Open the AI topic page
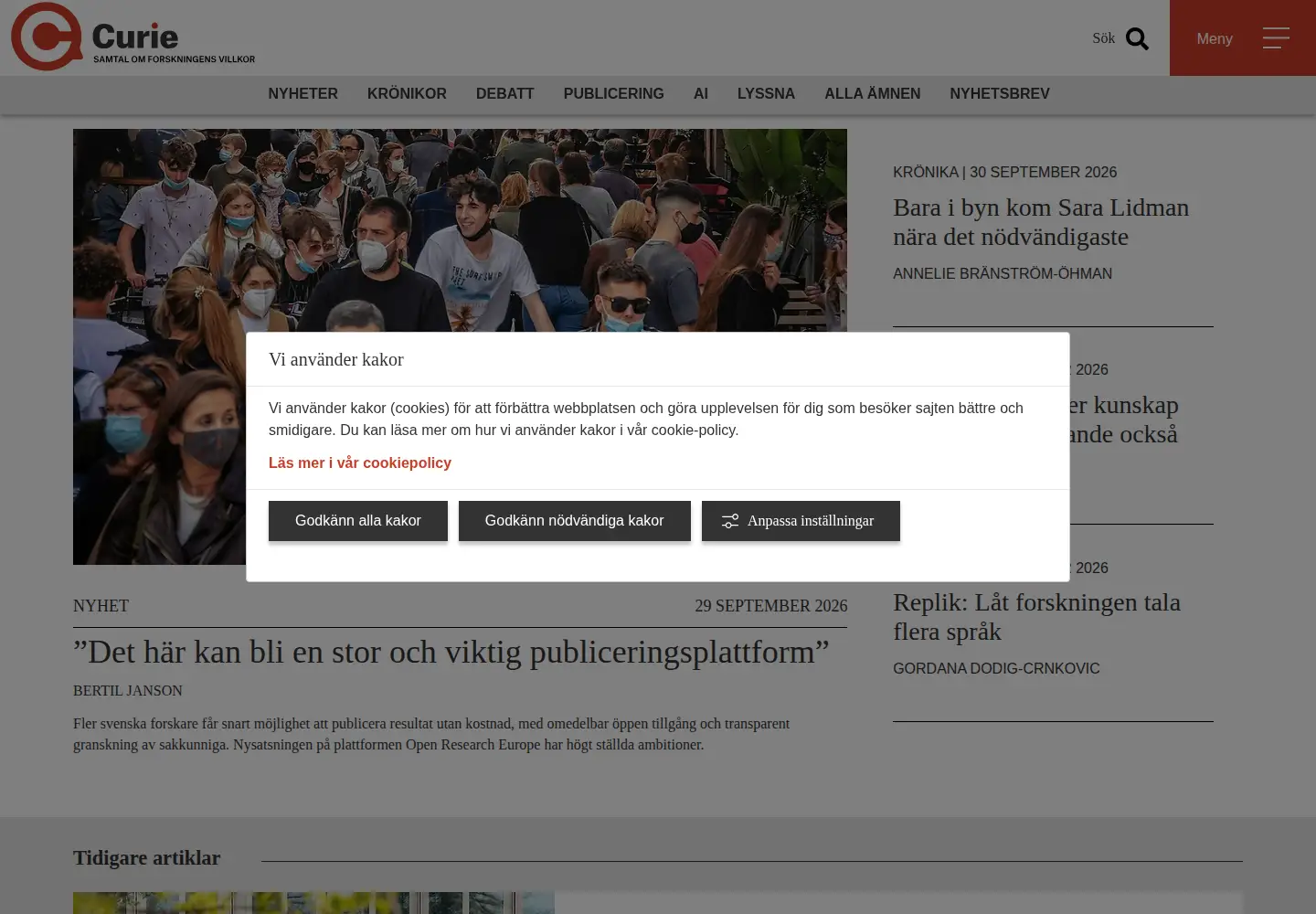 click(x=701, y=94)
